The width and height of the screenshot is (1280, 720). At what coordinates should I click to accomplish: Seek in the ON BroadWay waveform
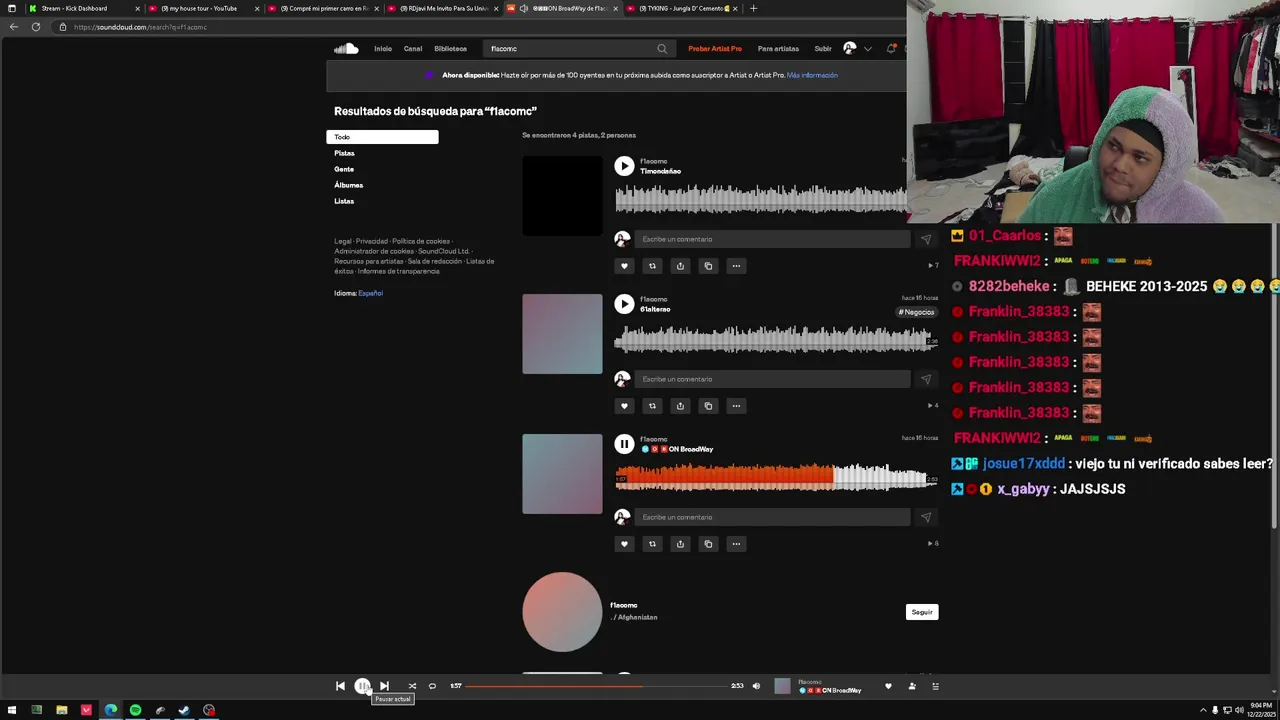tap(776, 478)
